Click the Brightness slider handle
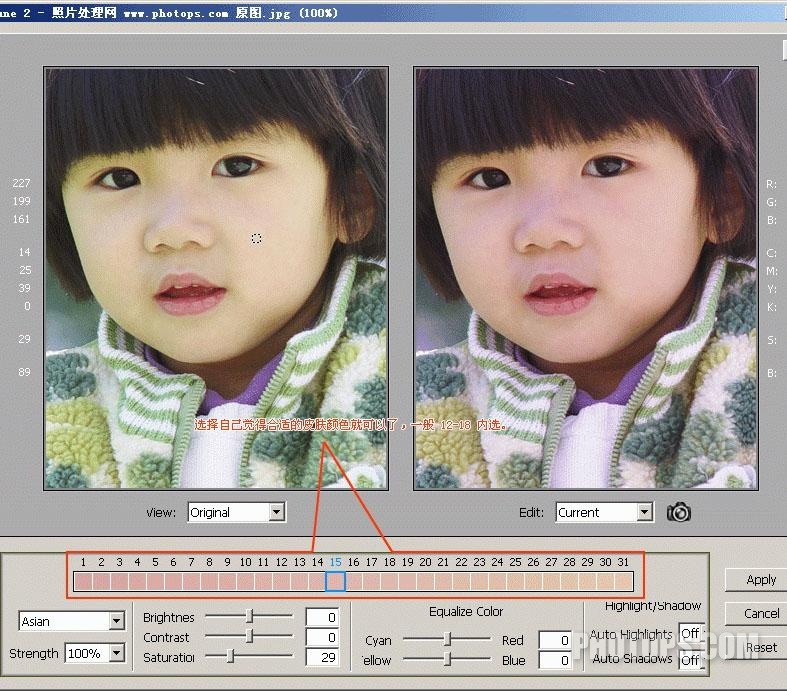Image resolution: width=787 pixels, height=691 pixels. (x=249, y=616)
